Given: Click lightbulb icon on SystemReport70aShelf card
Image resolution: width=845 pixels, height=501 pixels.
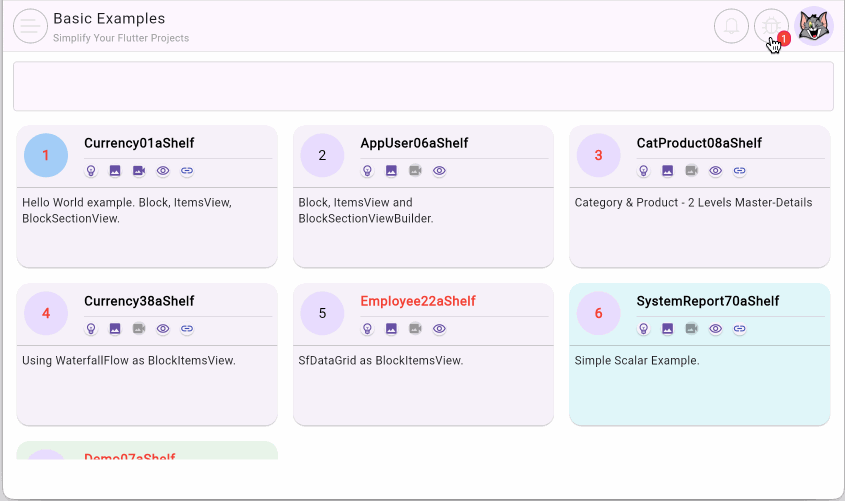Looking at the screenshot, I should pyautogui.click(x=643, y=329).
